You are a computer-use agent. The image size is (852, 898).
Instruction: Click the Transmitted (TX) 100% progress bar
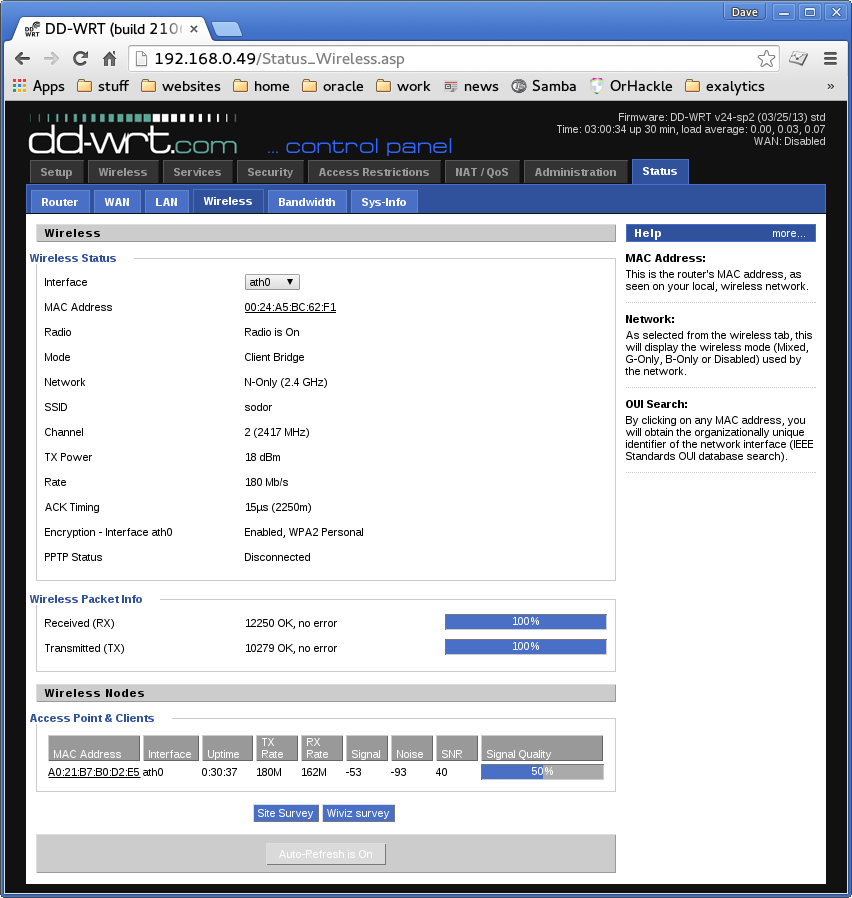pos(526,647)
